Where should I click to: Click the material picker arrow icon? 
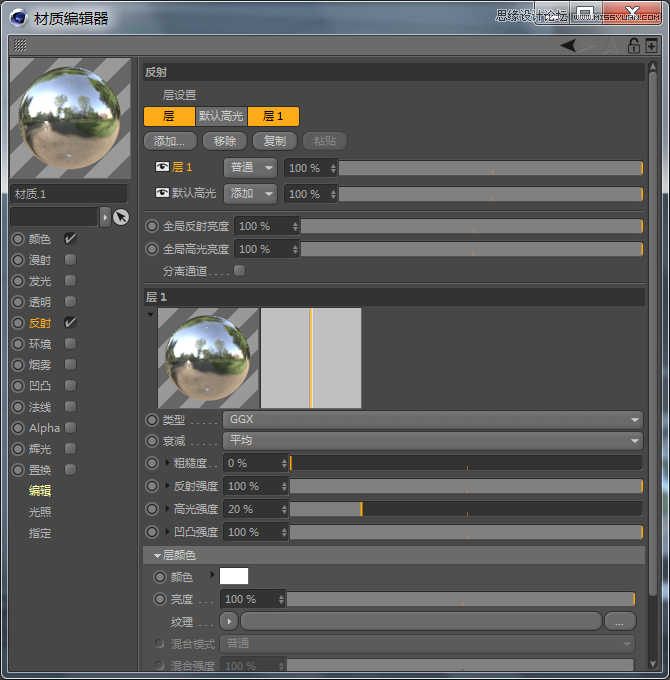click(x=121, y=217)
